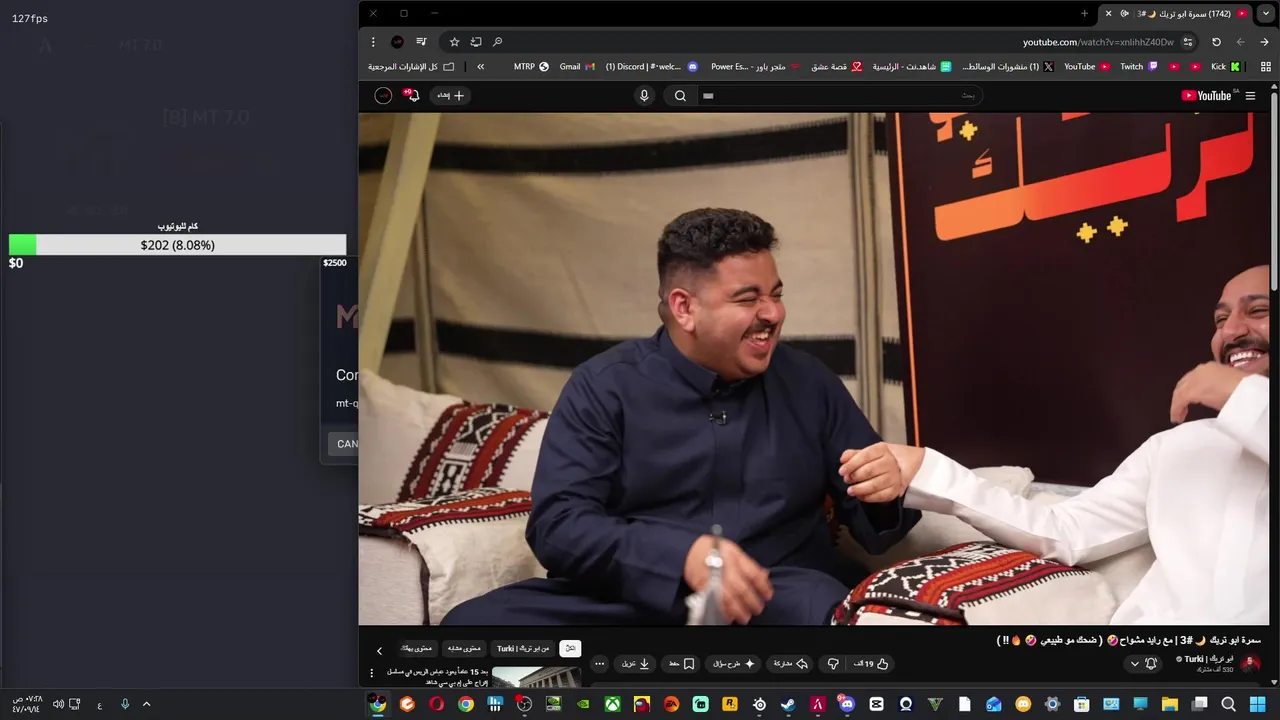1280x720 pixels.
Task: Open the all bookmarks folder
Action: [x=411, y=67]
